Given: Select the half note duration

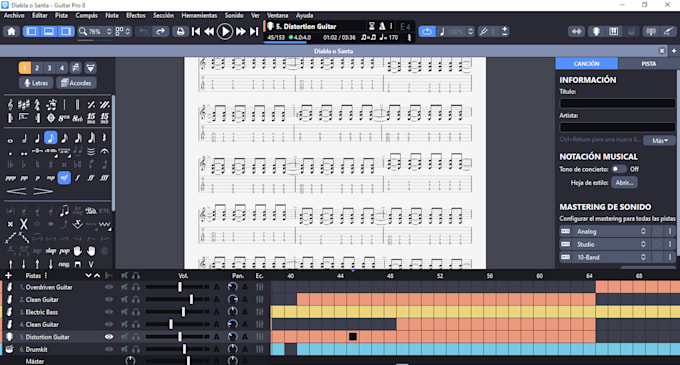Looking at the screenshot, I should coord(24,138).
